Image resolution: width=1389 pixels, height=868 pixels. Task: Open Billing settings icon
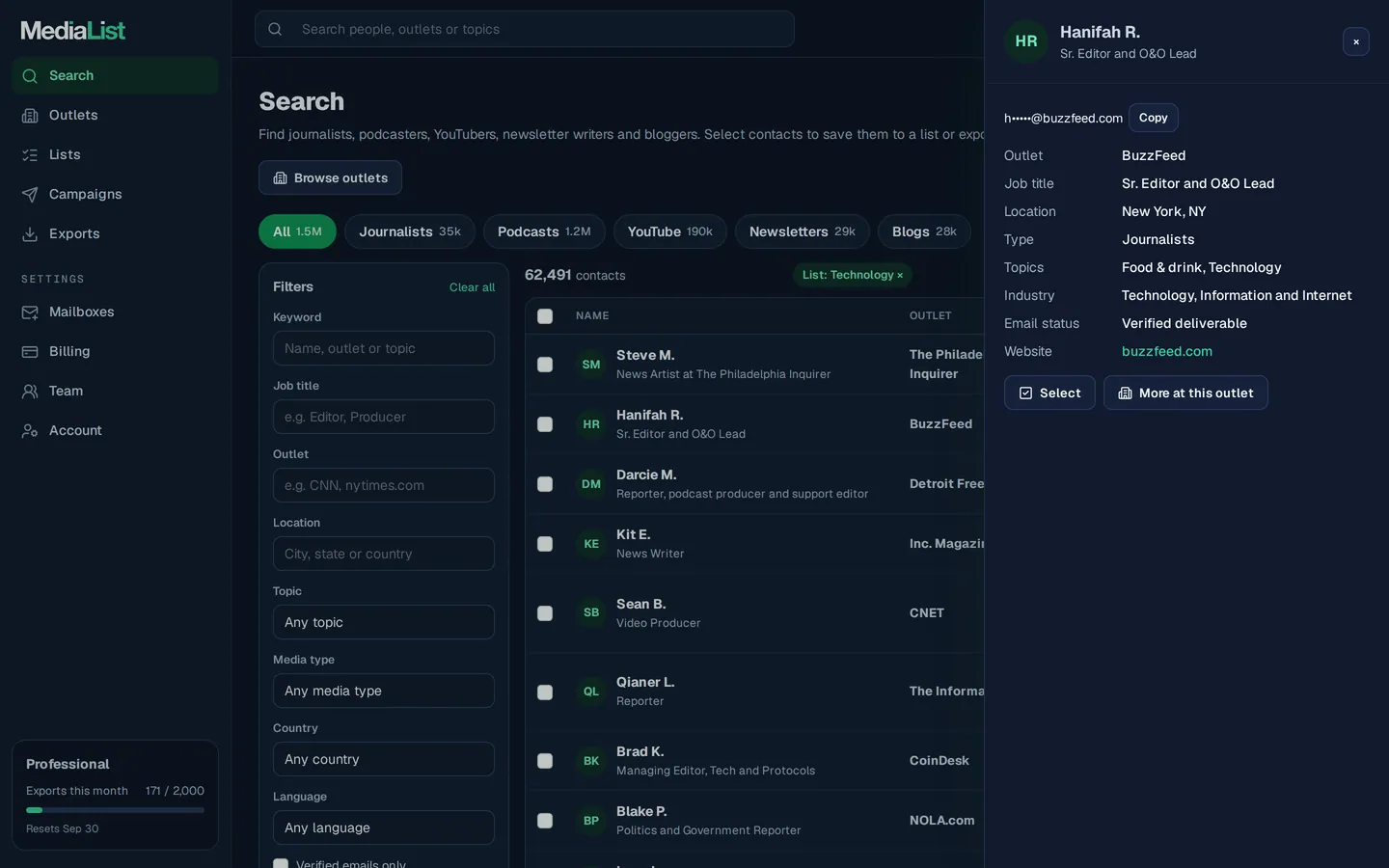tap(30, 351)
